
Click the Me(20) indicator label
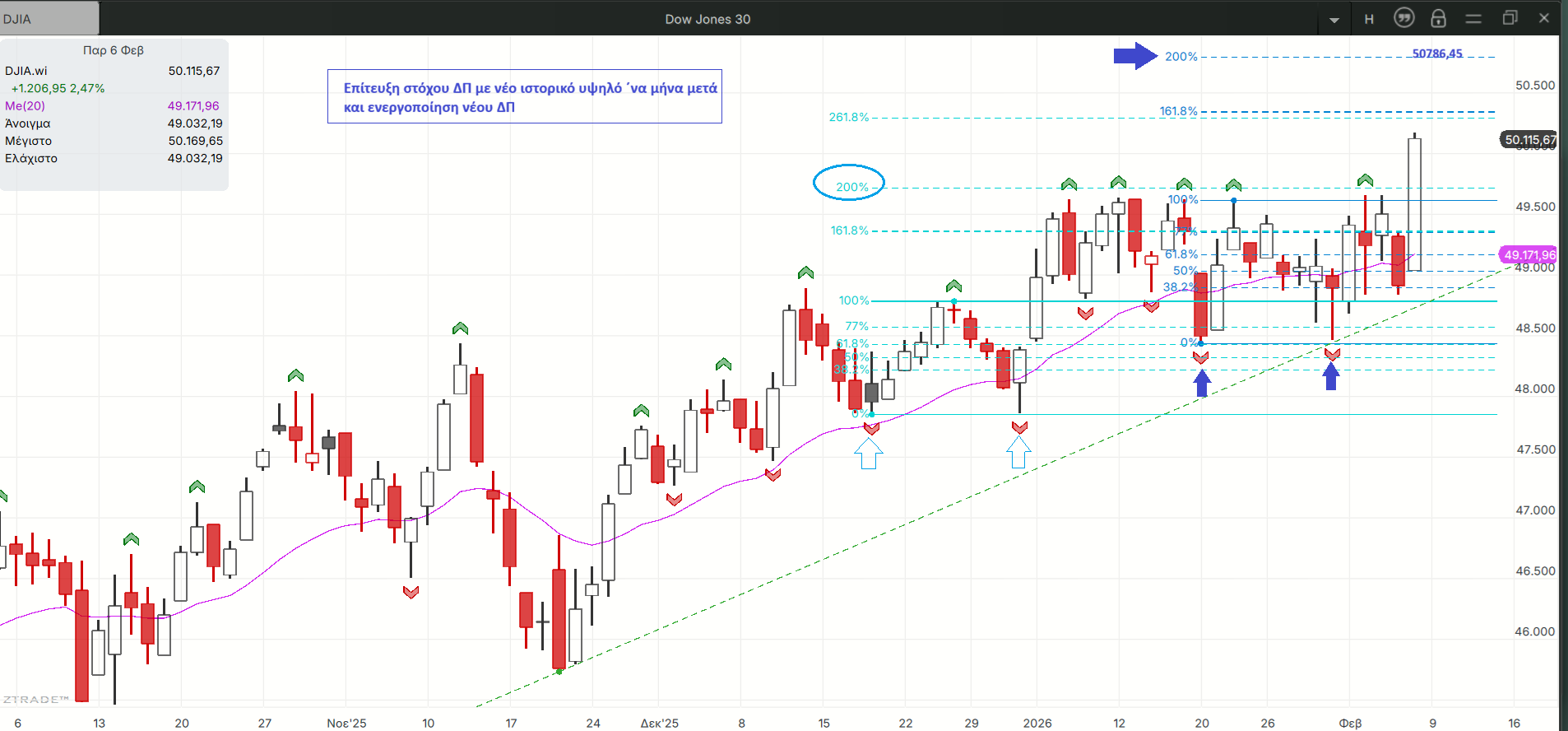click(x=26, y=106)
